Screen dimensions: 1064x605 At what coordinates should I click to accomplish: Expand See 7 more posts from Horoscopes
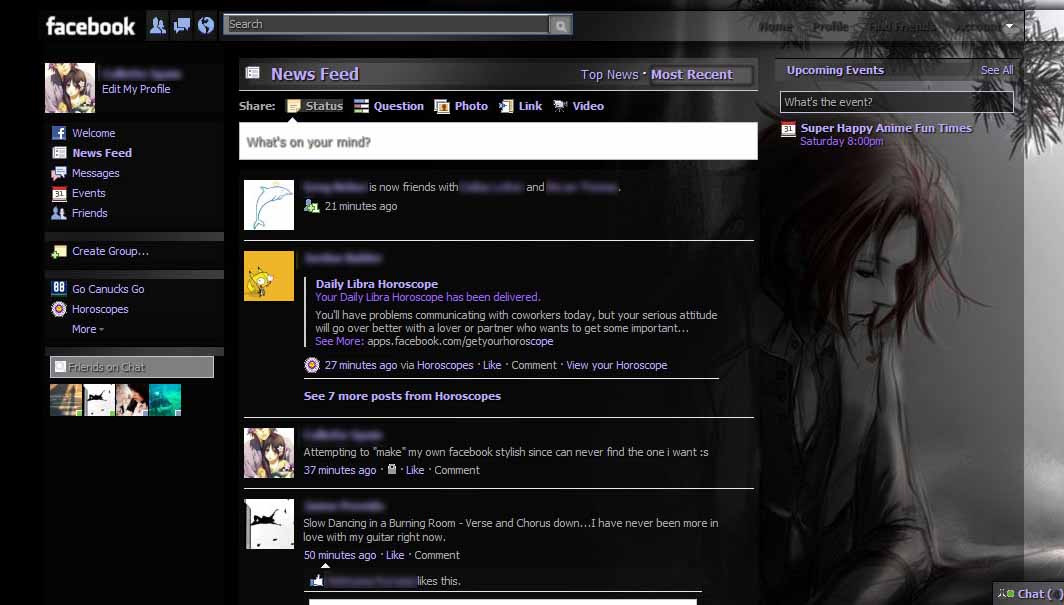pyautogui.click(x=402, y=396)
